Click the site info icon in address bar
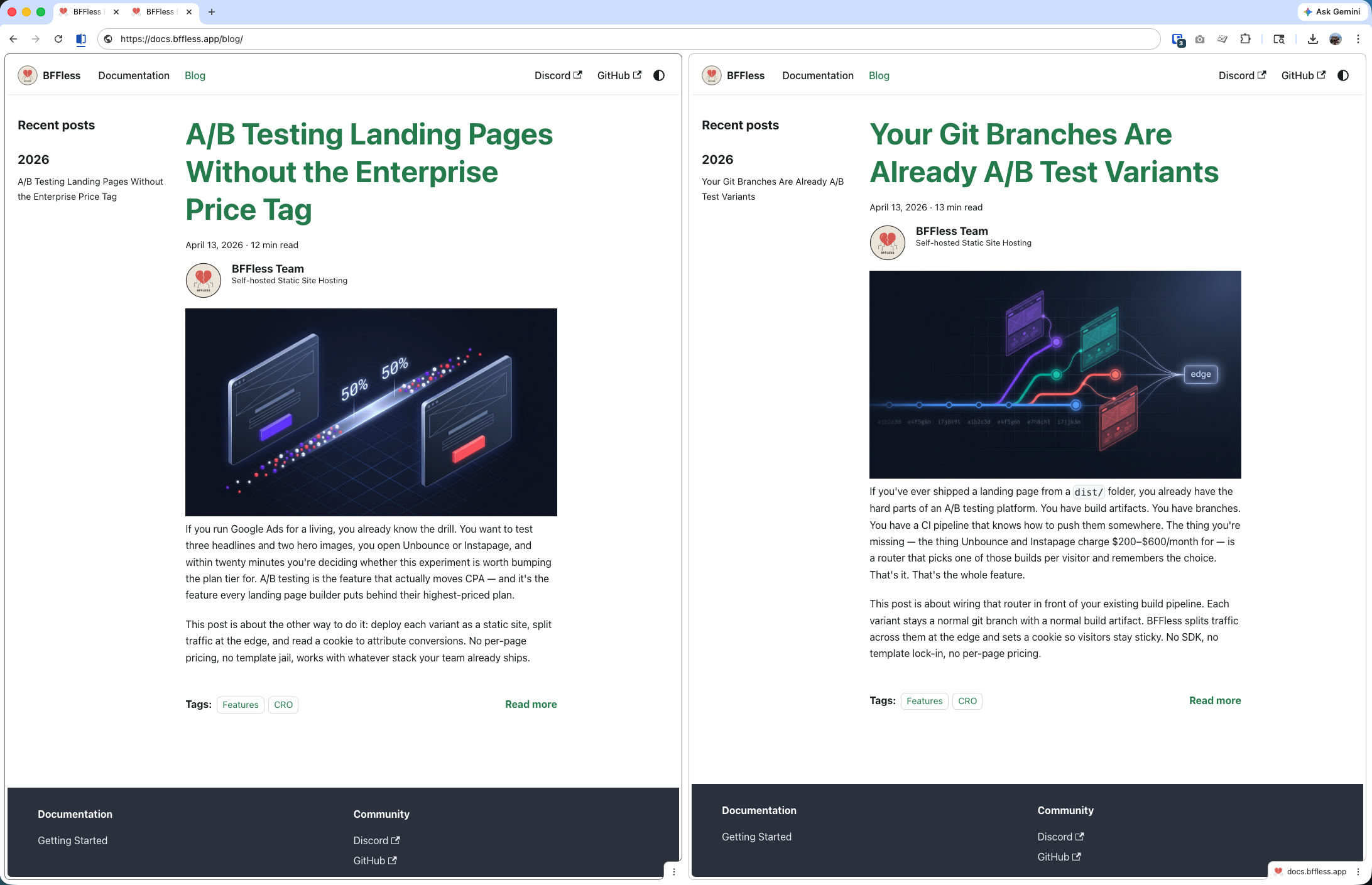 [x=109, y=39]
